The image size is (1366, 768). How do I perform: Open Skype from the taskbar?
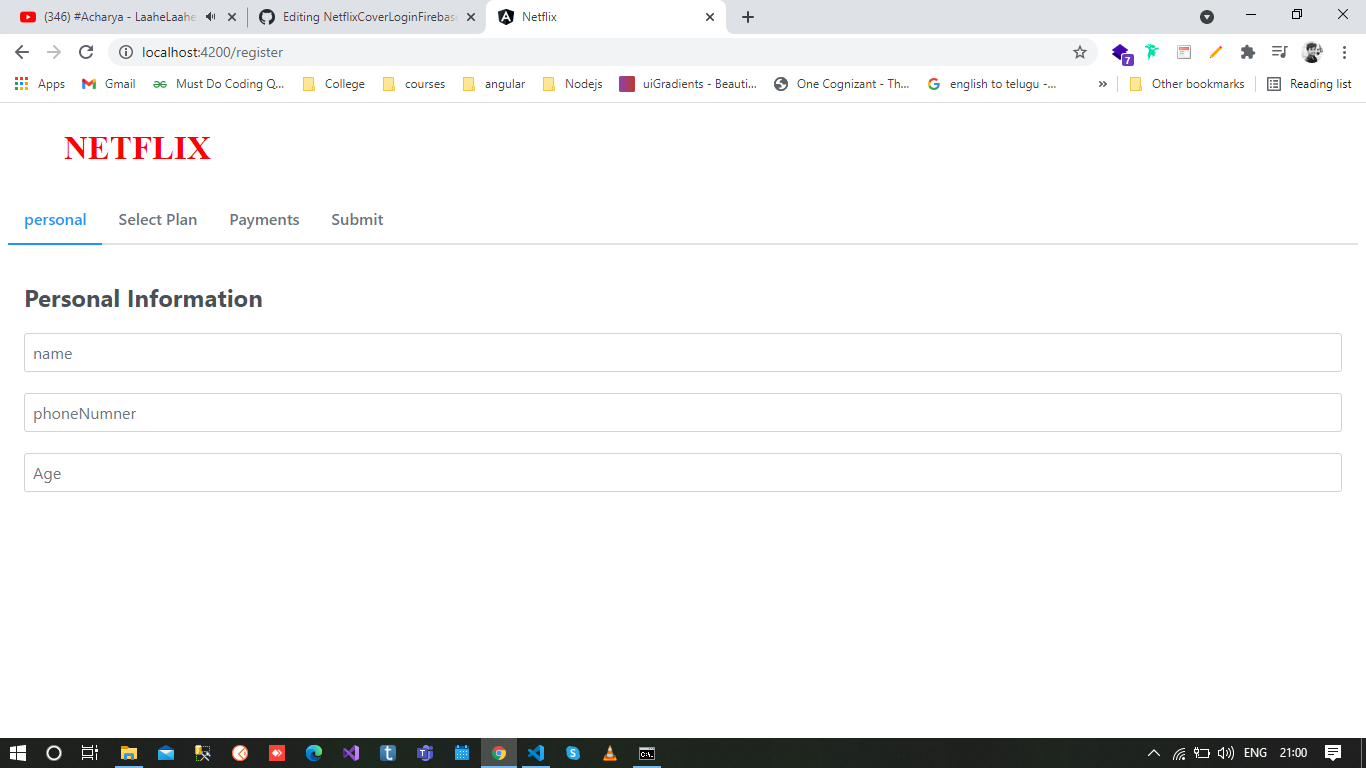point(572,753)
